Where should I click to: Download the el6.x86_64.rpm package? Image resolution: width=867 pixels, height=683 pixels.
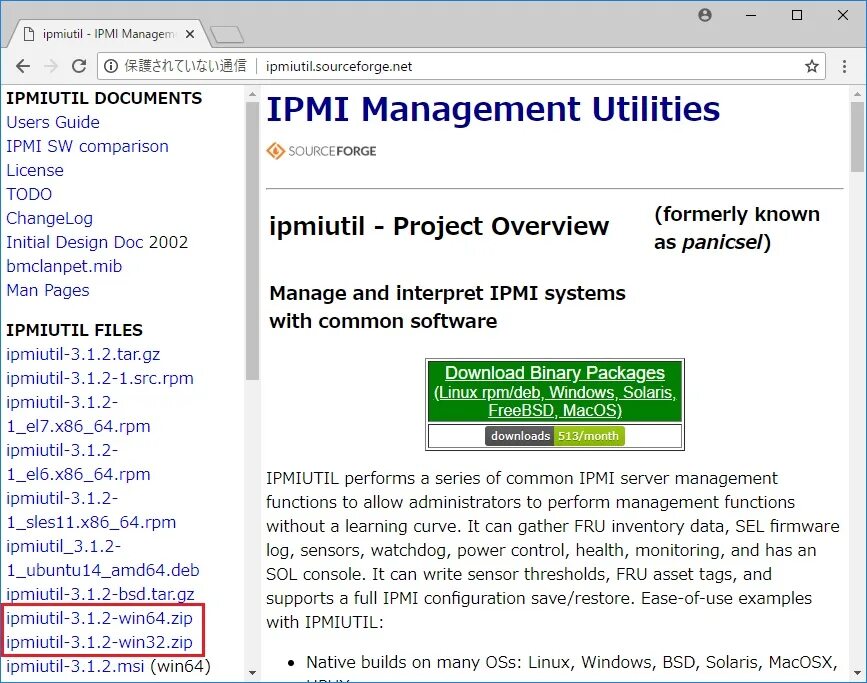[x=78, y=462]
